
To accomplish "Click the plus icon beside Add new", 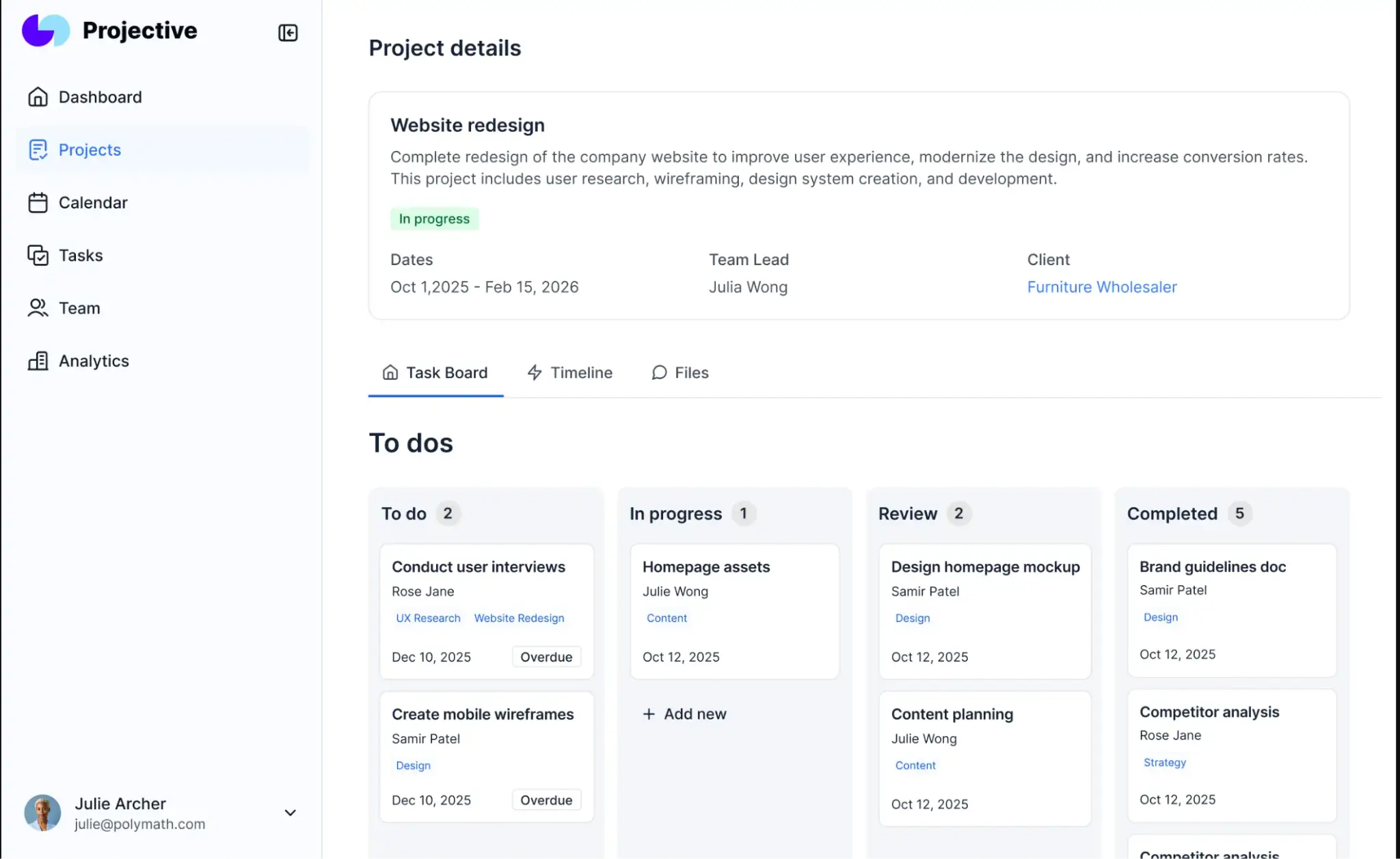I will point(649,714).
